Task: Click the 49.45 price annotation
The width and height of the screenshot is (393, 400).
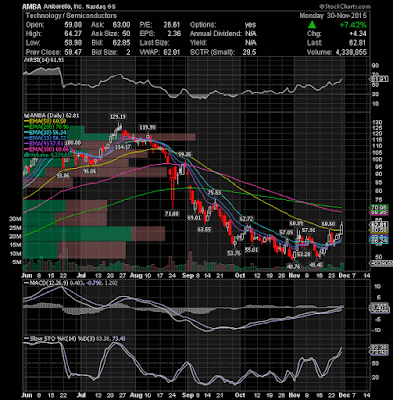Action: 316,265
